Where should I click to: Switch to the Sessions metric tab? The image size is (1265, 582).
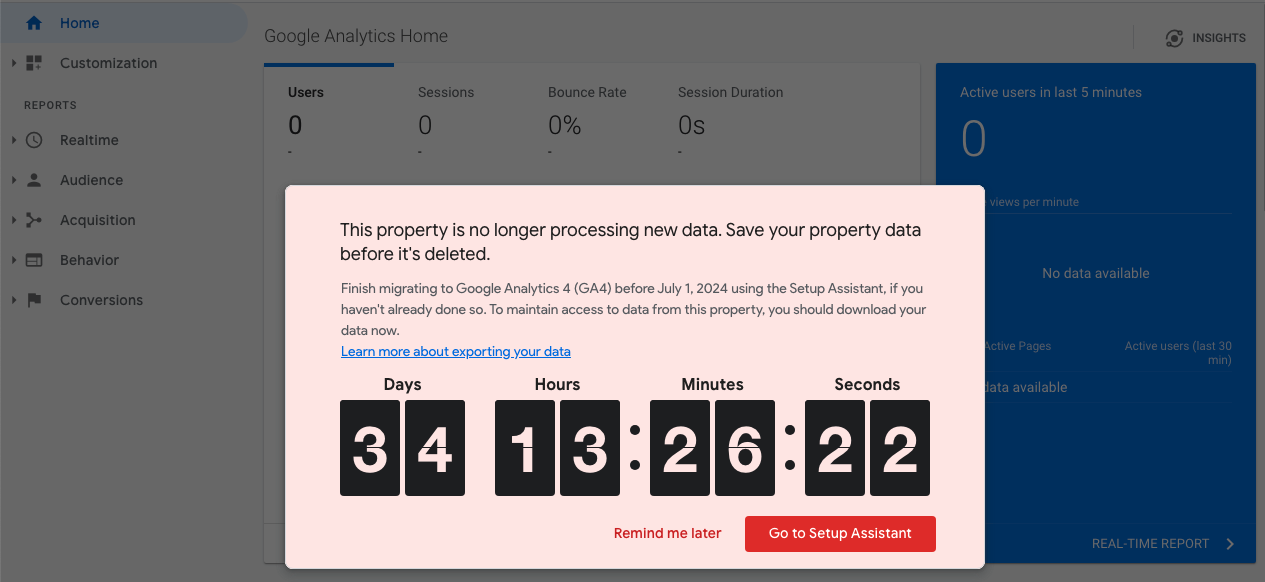point(446,92)
